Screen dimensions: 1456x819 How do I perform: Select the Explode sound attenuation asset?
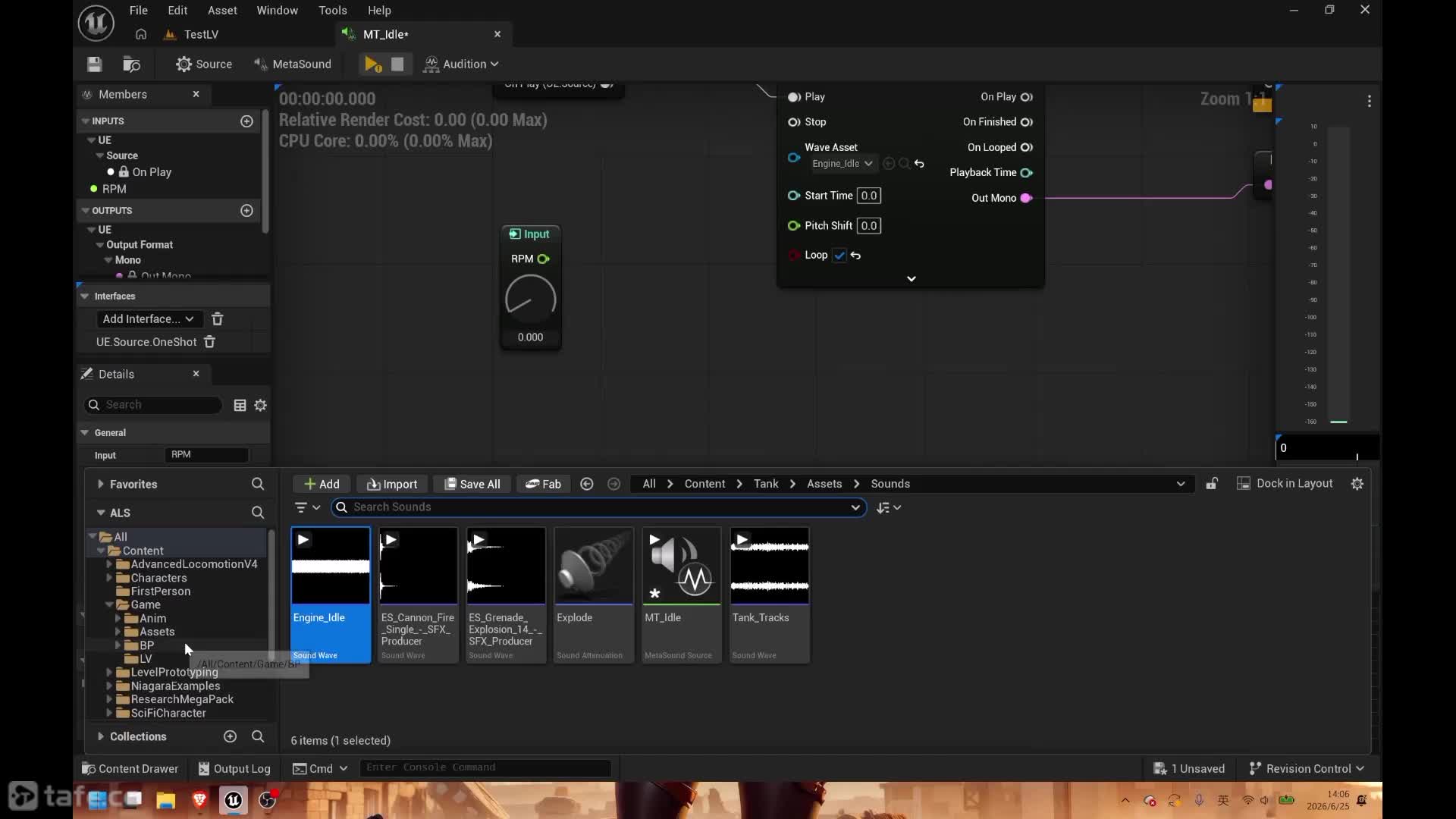pyautogui.click(x=594, y=595)
